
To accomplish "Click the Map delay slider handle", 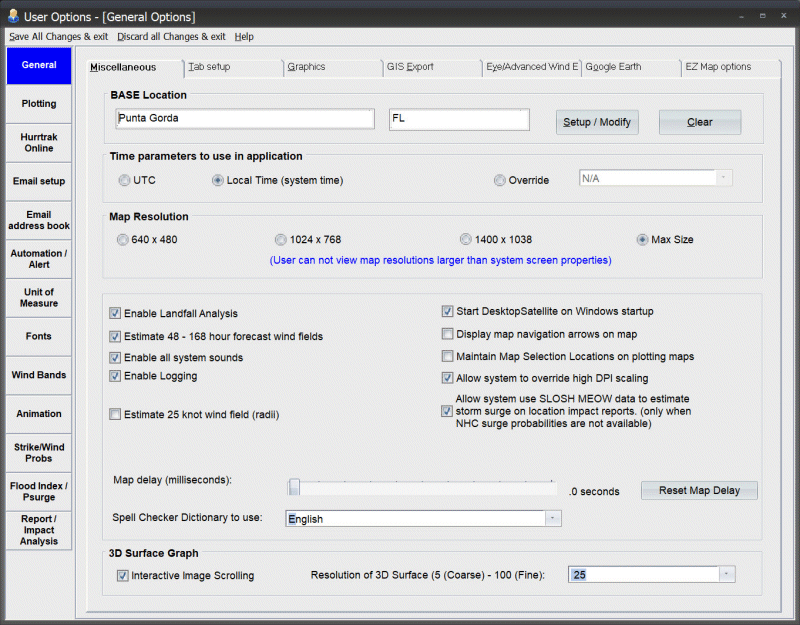I will (294, 487).
